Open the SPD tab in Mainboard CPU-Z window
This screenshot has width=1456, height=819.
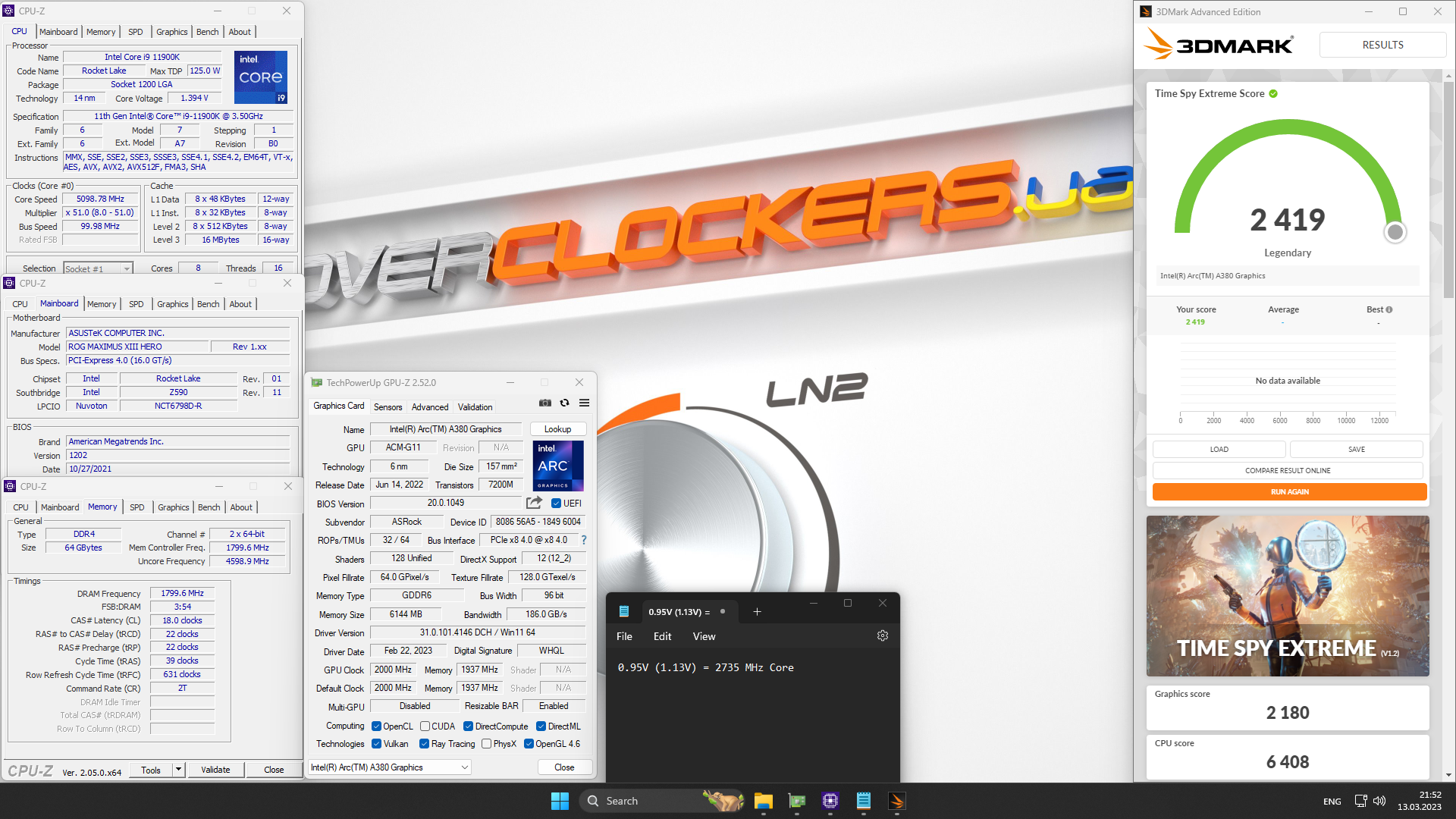[136, 304]
